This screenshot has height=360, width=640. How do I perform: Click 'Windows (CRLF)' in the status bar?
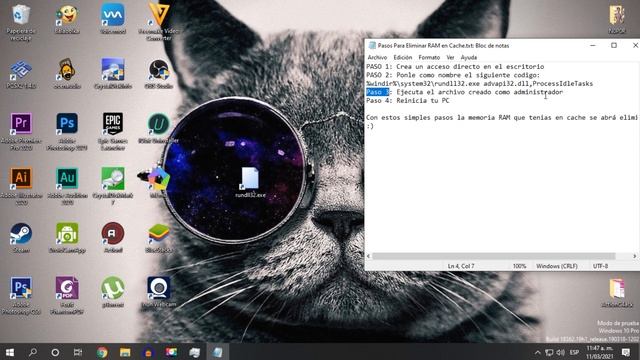[x=557, y=266]
